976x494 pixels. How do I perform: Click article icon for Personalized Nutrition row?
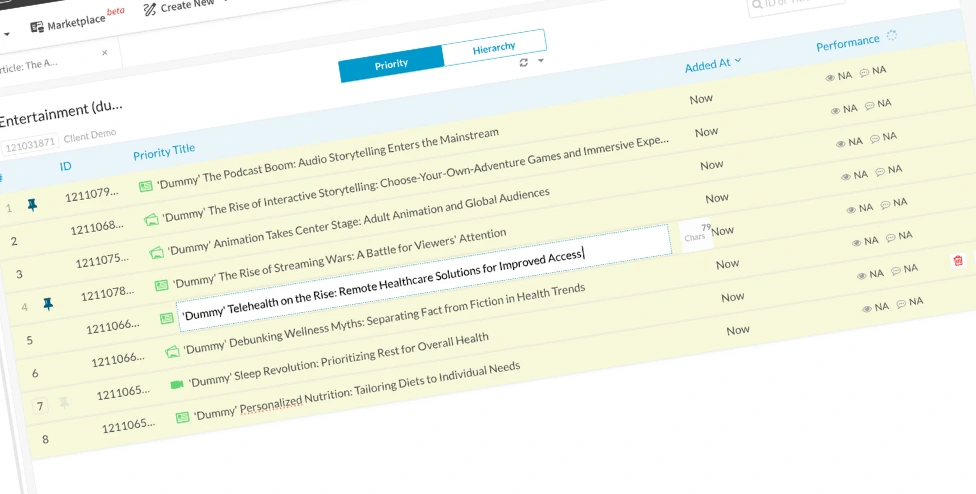[x=182, y=417]
